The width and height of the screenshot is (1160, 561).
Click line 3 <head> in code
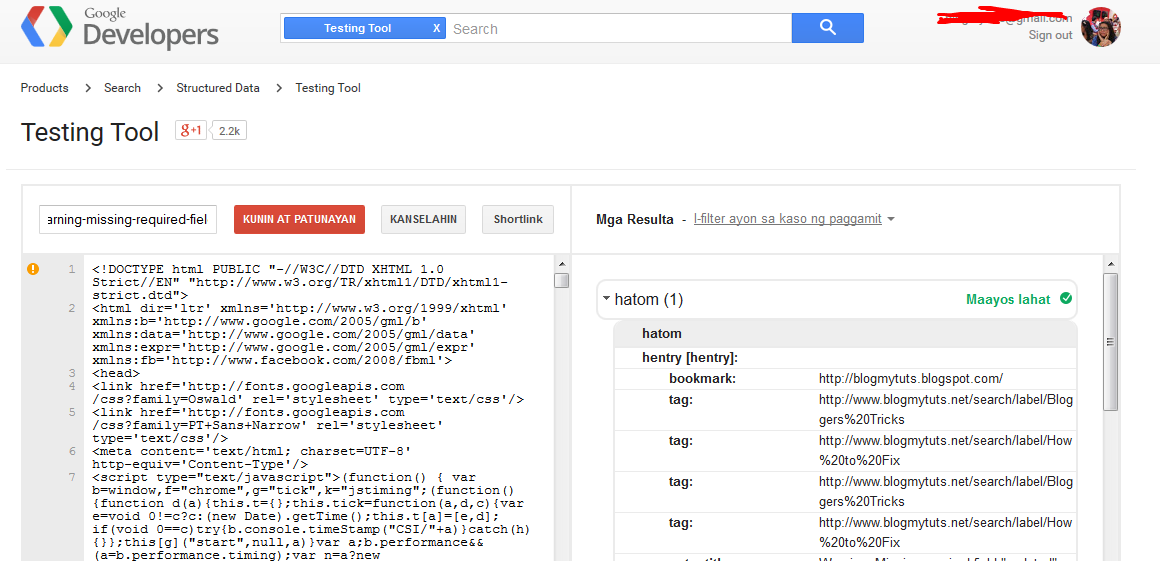[x=114, y=373]
